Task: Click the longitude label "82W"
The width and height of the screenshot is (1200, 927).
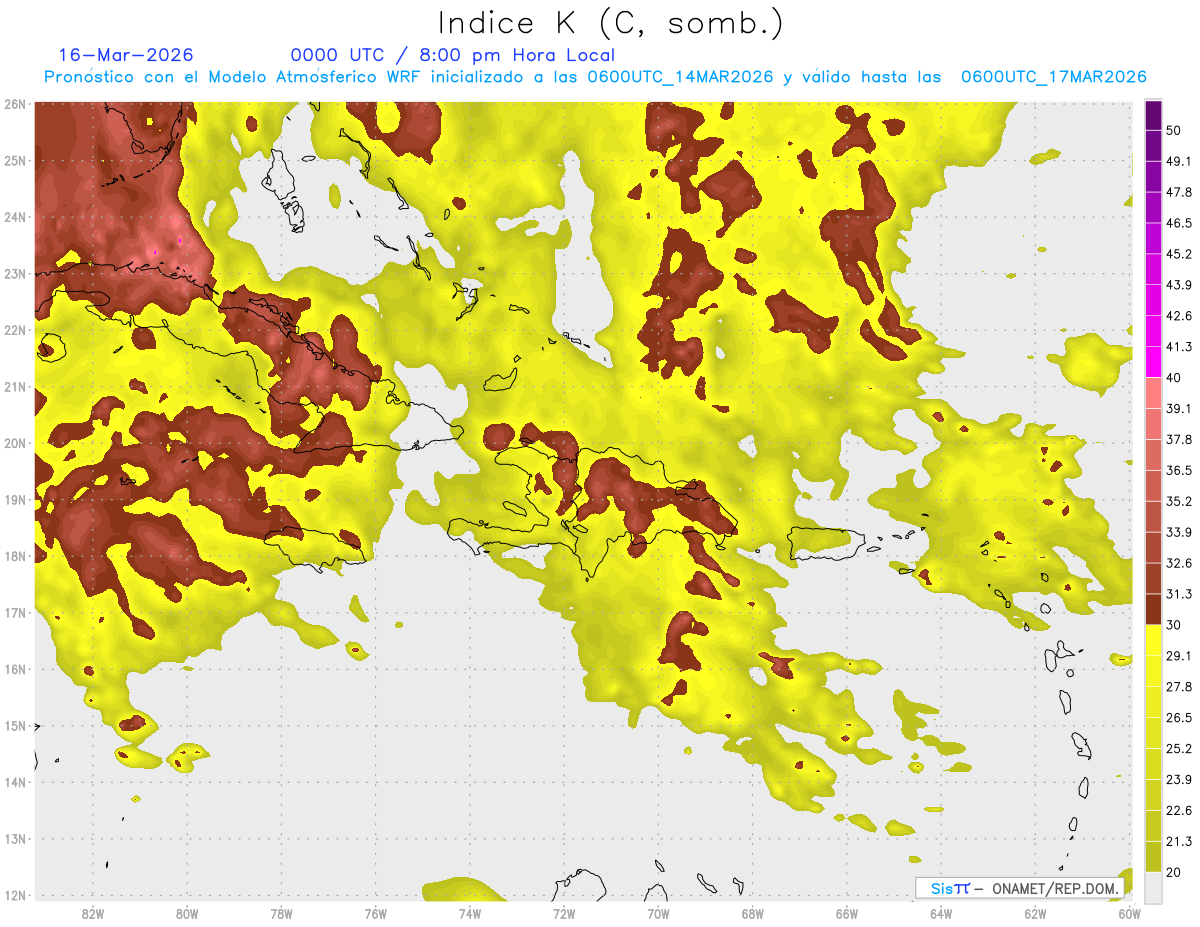Action: tap(93, 914)
